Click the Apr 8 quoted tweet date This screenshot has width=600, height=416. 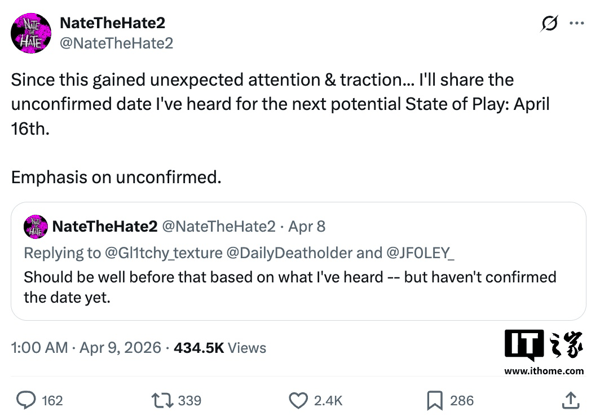pos(306,230)
